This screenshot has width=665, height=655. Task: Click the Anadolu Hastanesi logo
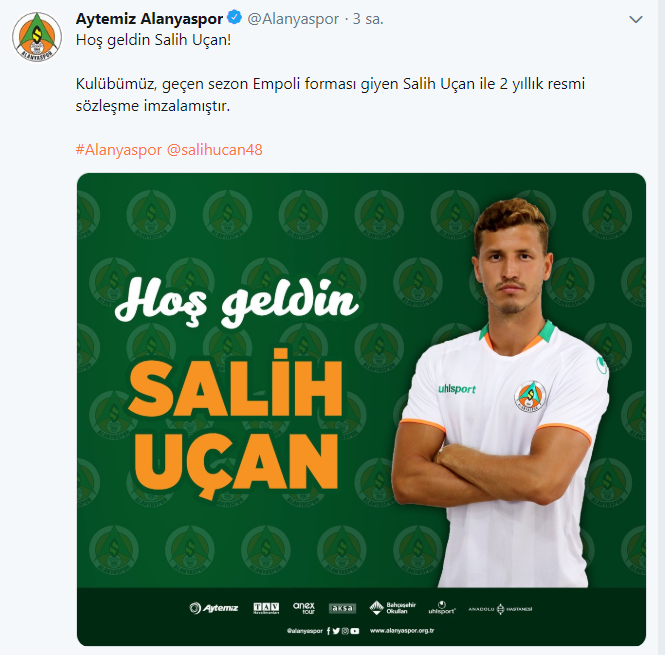point(500,609)
